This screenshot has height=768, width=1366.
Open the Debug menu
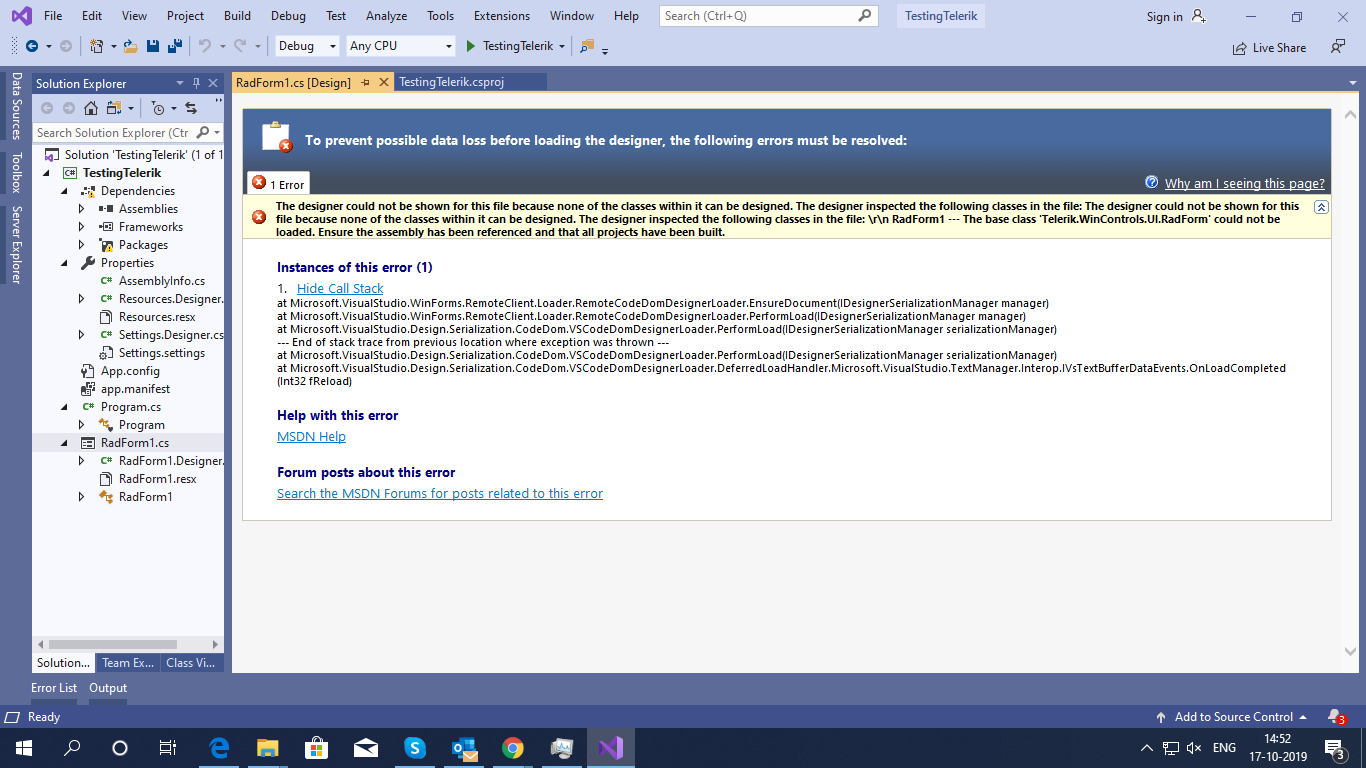288,16
